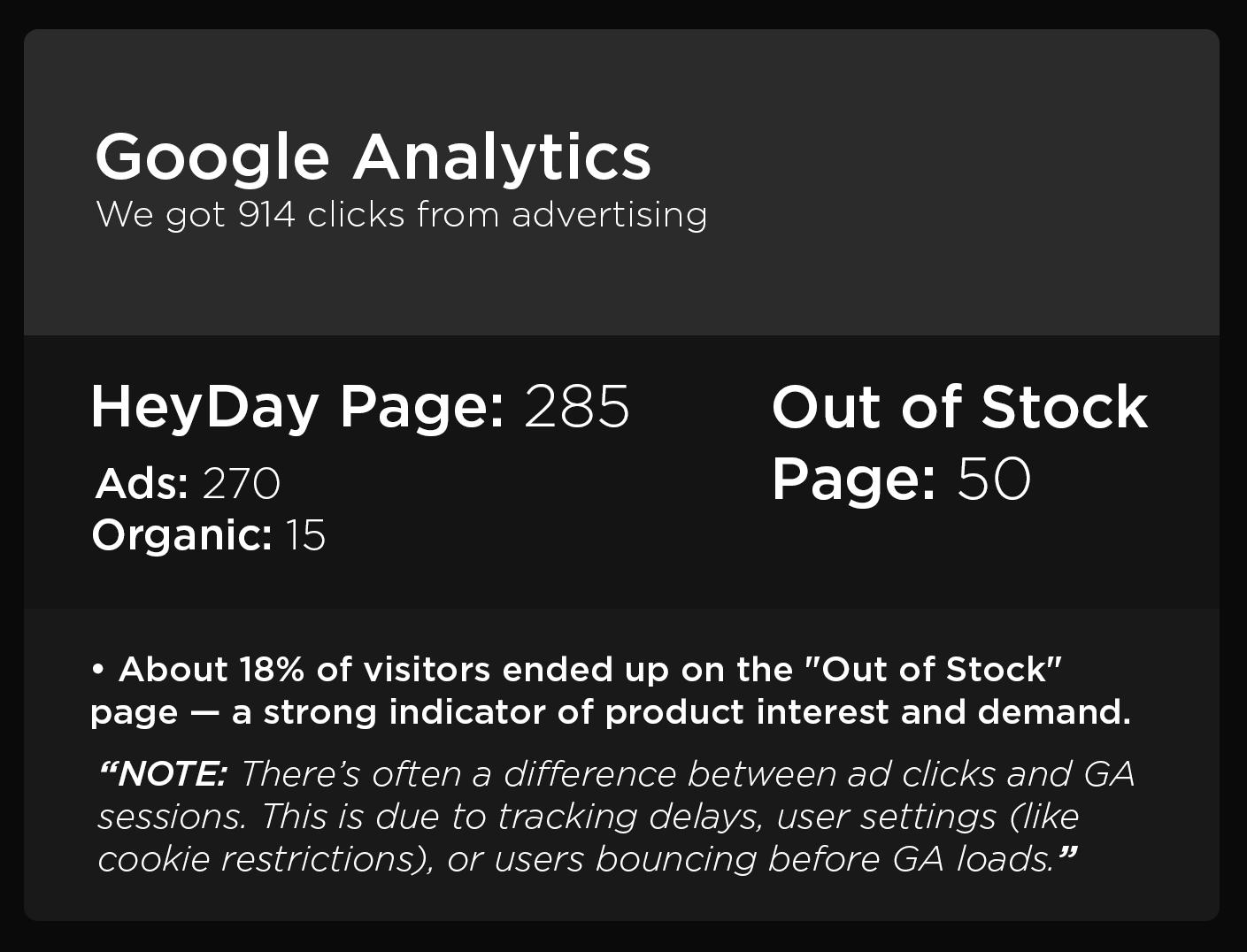Image resolution: width=1247 pixels, height=952 pixels.
Task: Select the "We got 914 clicks" subtitle
Action: pyautogui.click(x=401, y=215)
